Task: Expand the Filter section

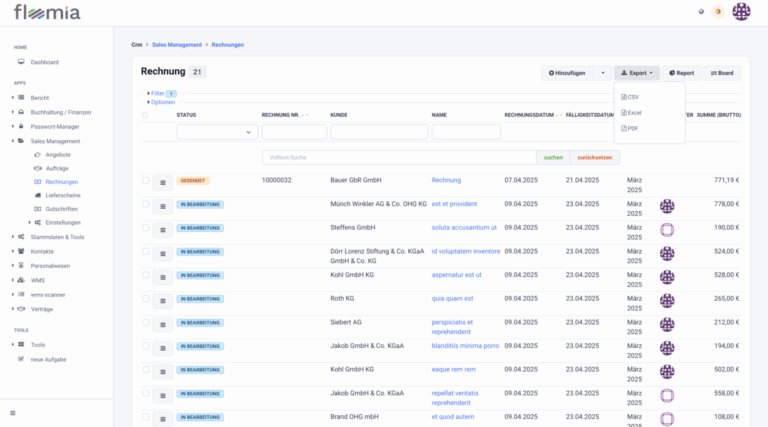Action: tap(157, 93)
